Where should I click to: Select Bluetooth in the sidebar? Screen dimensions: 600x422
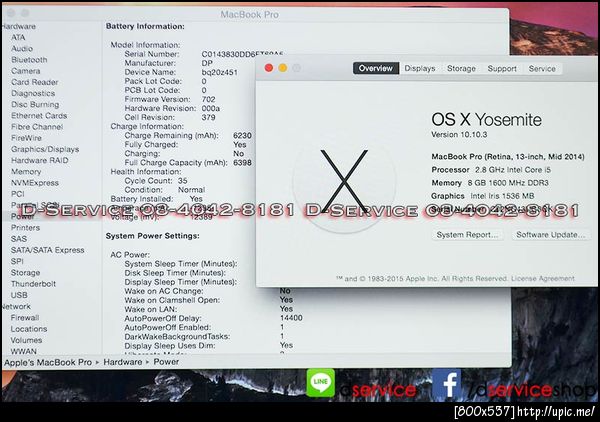click(29, 60)
